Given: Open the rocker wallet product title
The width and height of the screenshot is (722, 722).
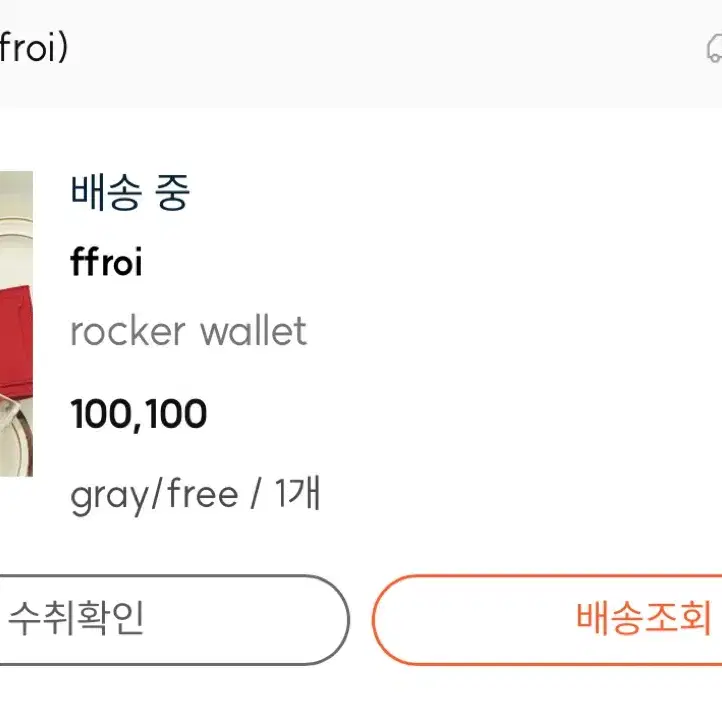Looking at the screenshot, I should click(188, 331).
